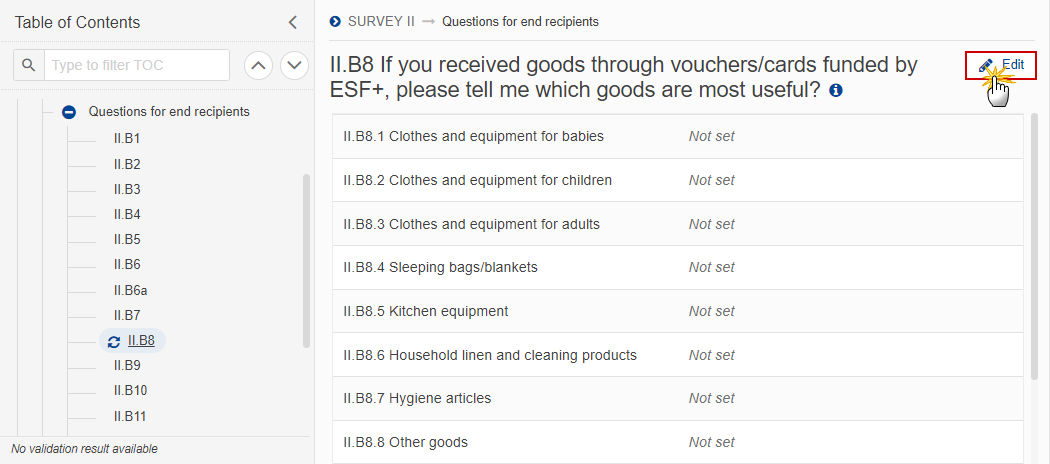Focus the Type to filter TOC field
Screen dimensions: 1050x464
[x=137, y=66]
